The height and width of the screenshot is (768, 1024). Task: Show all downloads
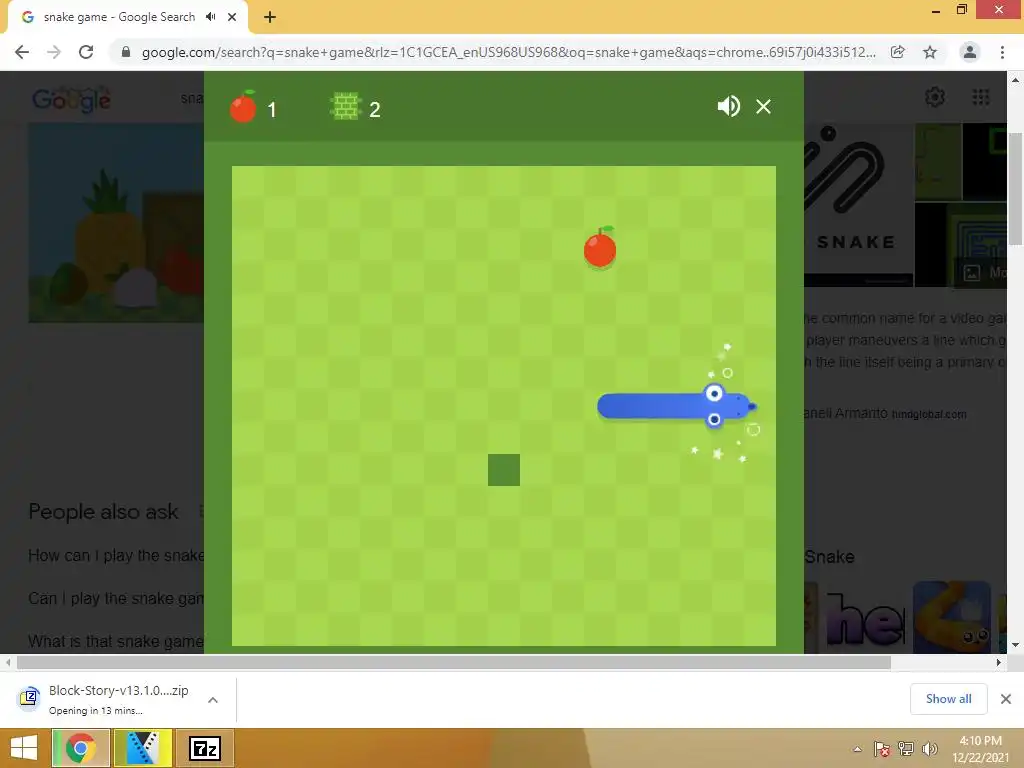tap(948, 699)
